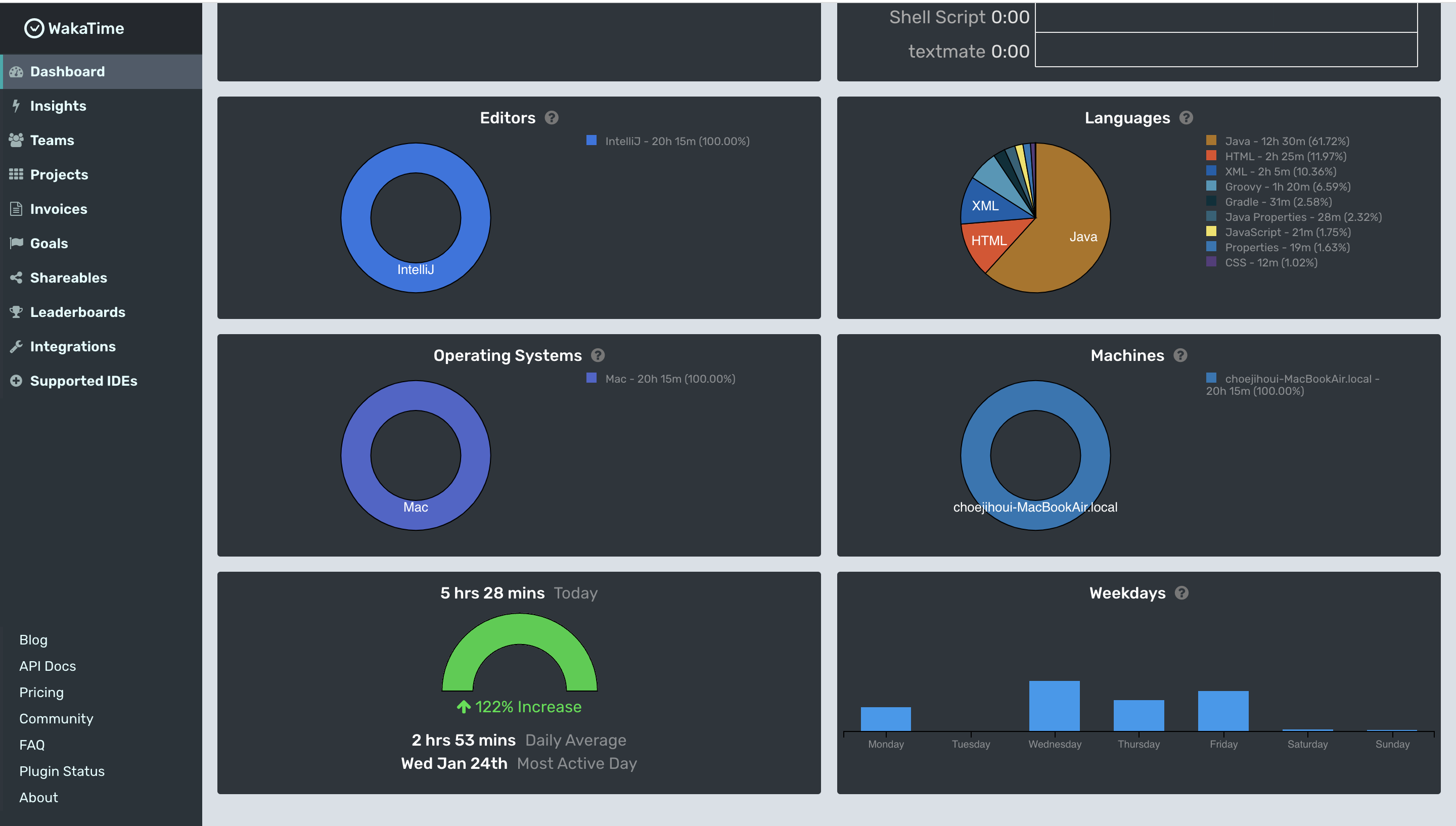Click the Weekdays help question mark
The height and width of the screenshot is (826, 1456).
coord(1181,593)
